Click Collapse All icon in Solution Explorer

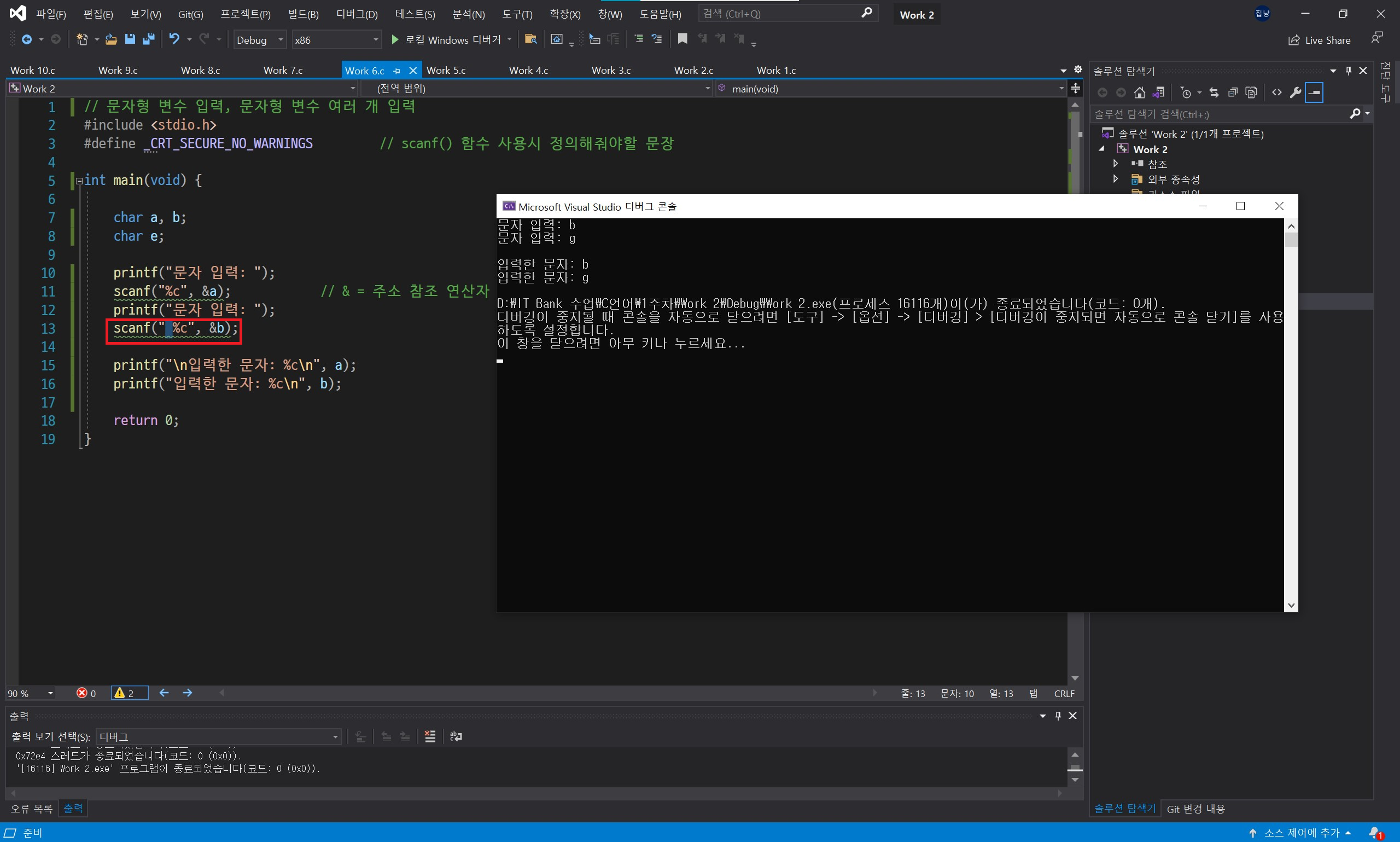pyautogui.click(x=1233, y=92)
